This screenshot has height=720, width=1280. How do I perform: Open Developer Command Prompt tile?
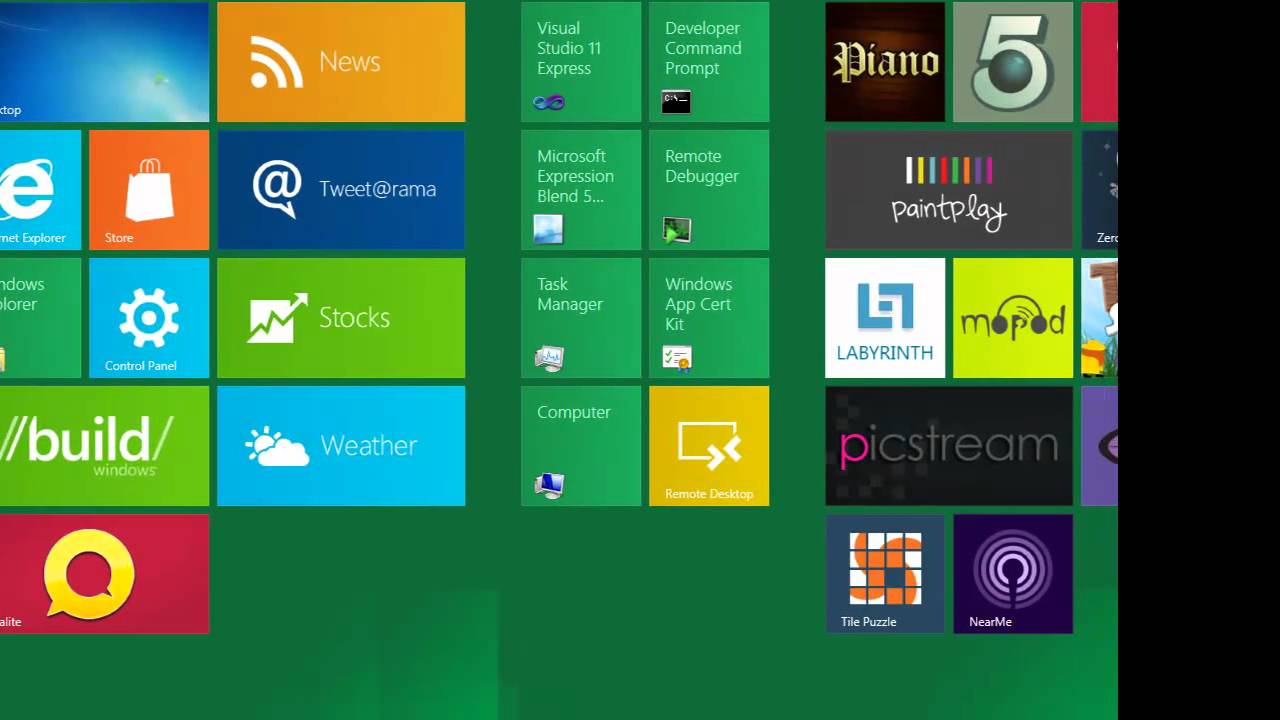(709, 62)
